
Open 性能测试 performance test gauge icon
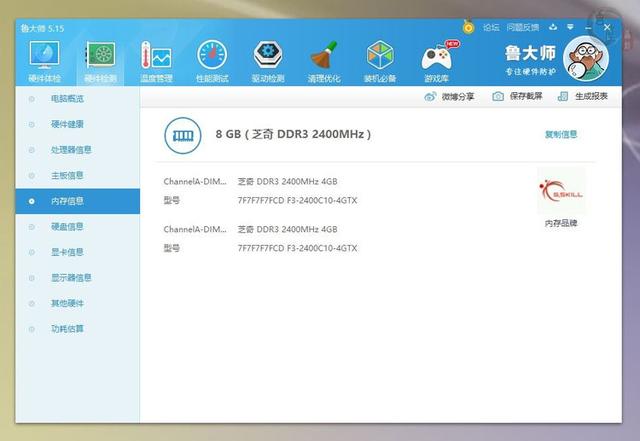coord(212,54)
